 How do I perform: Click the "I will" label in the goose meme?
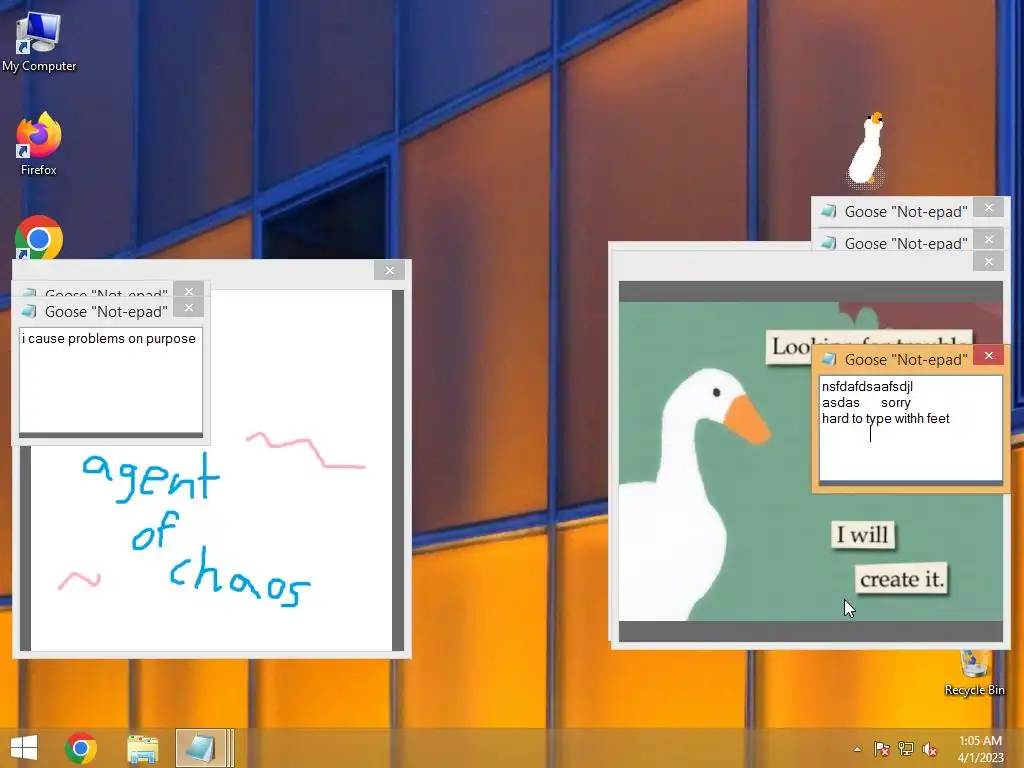[862, 535]
